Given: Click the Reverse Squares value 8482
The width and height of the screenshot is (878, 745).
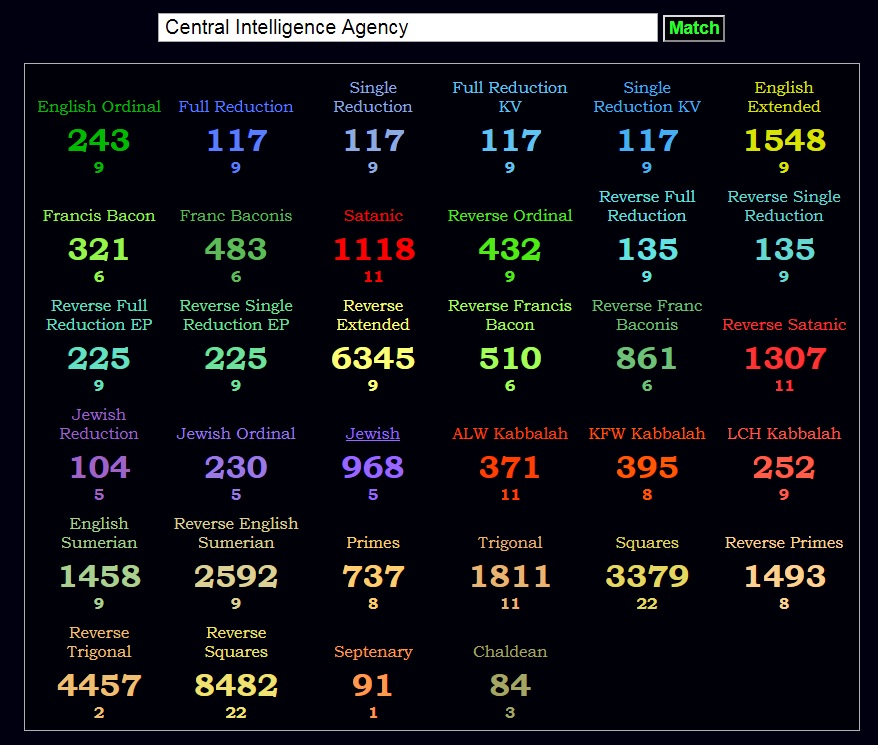Looking at the screenshot, I should (x=236, y=685).
